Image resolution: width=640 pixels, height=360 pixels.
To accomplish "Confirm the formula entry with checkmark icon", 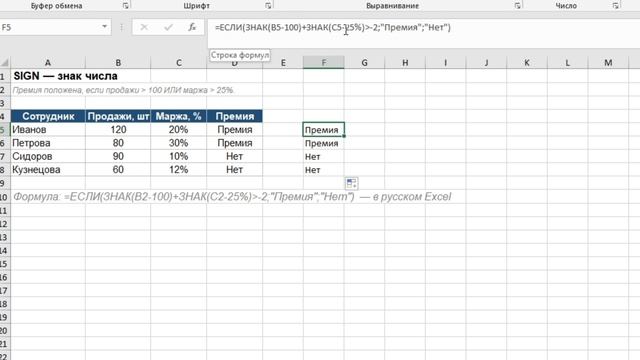I will tap(168, 27).
